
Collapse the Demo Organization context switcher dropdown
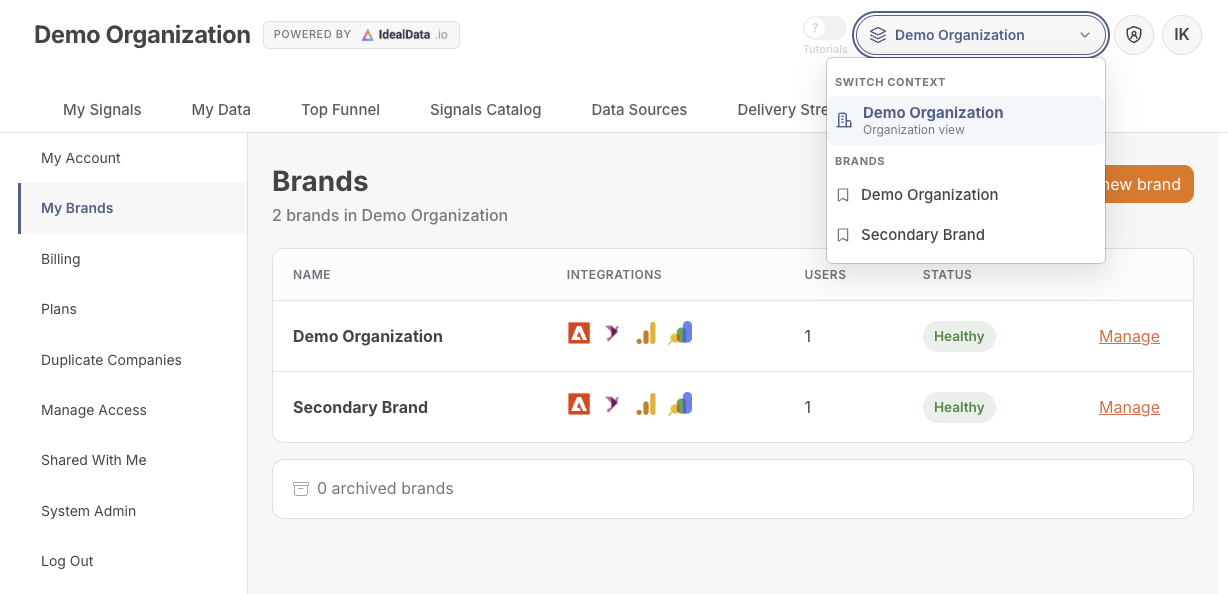pos(981,35)
